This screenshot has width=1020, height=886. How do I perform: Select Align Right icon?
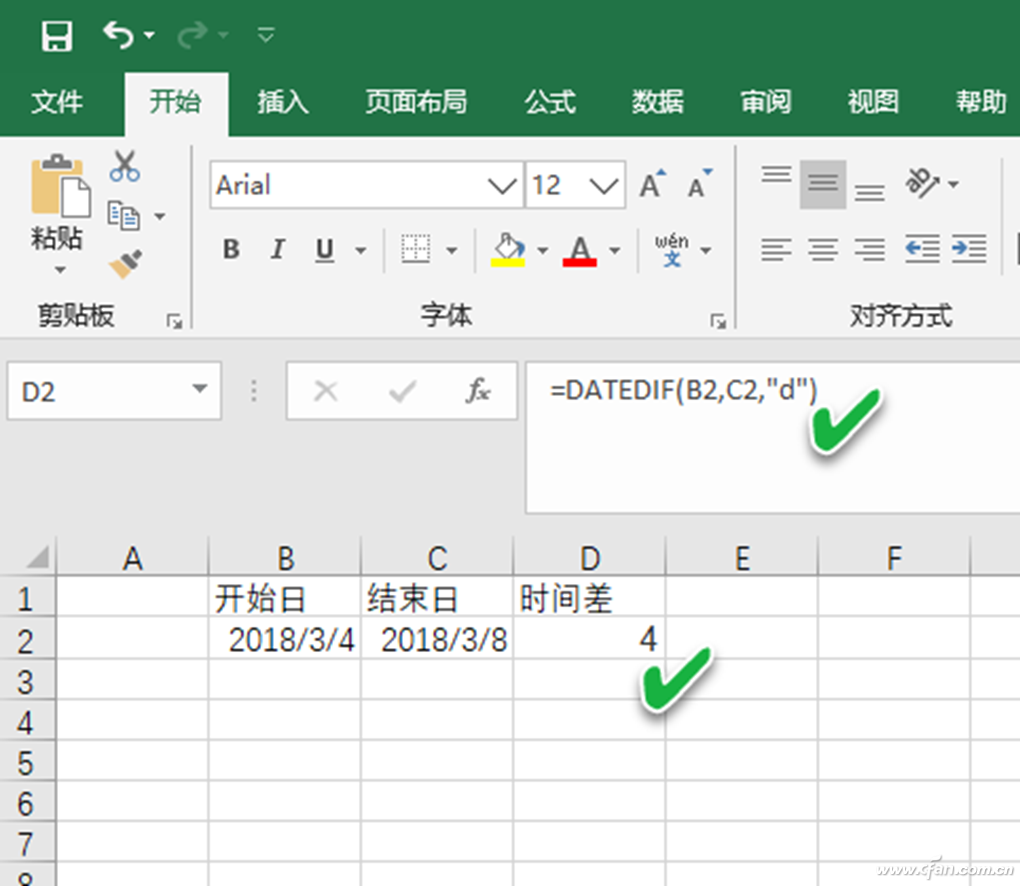pyautogui.click(x=870, y=250)
